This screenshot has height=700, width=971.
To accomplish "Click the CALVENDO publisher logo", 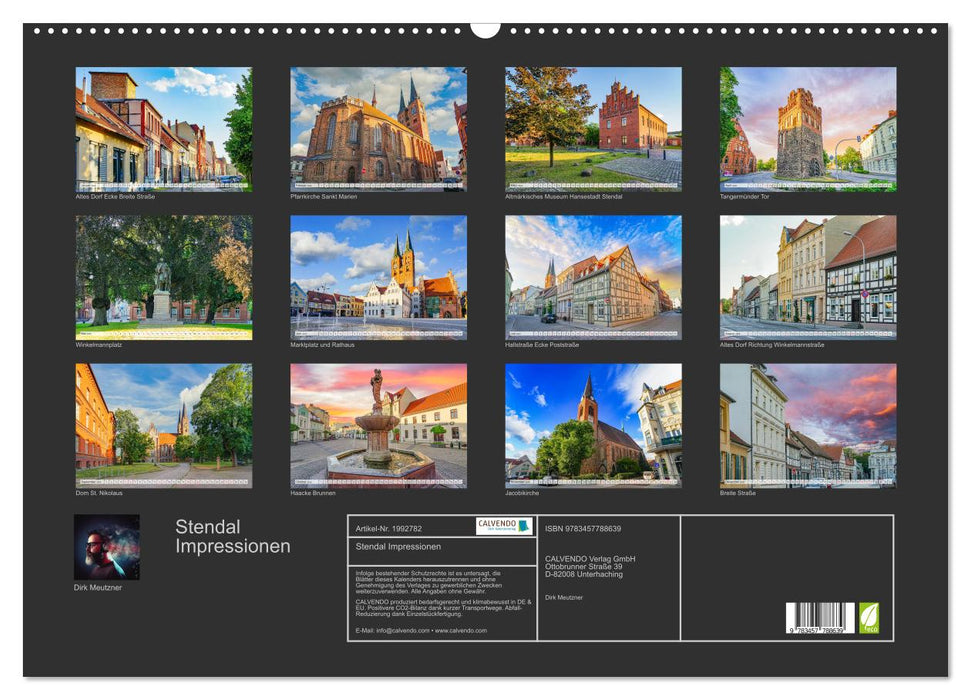I will point(504,527).
